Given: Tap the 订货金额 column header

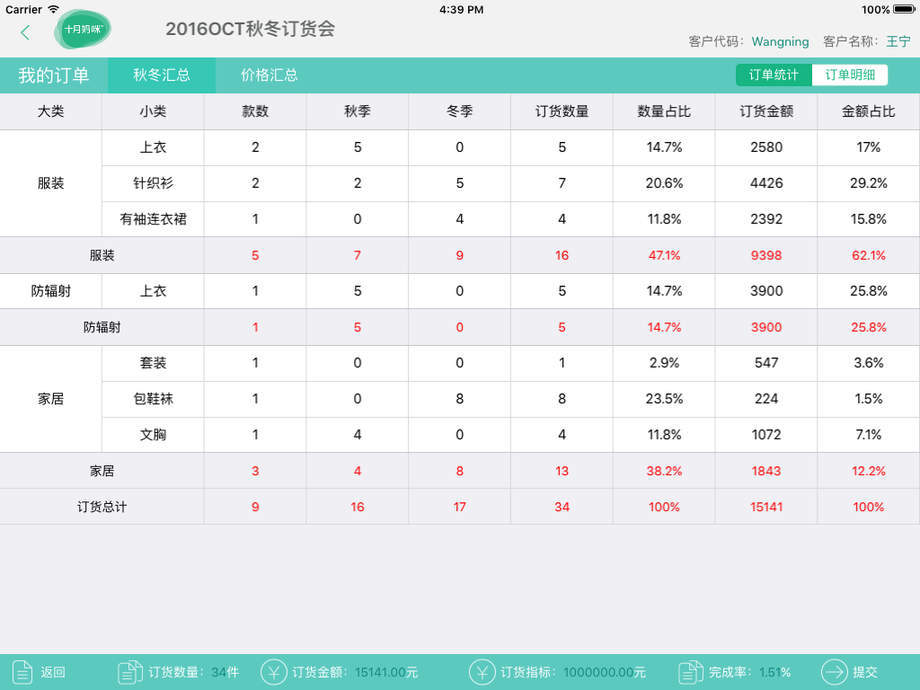Looking at the screenshot, I should click(766, 111).
